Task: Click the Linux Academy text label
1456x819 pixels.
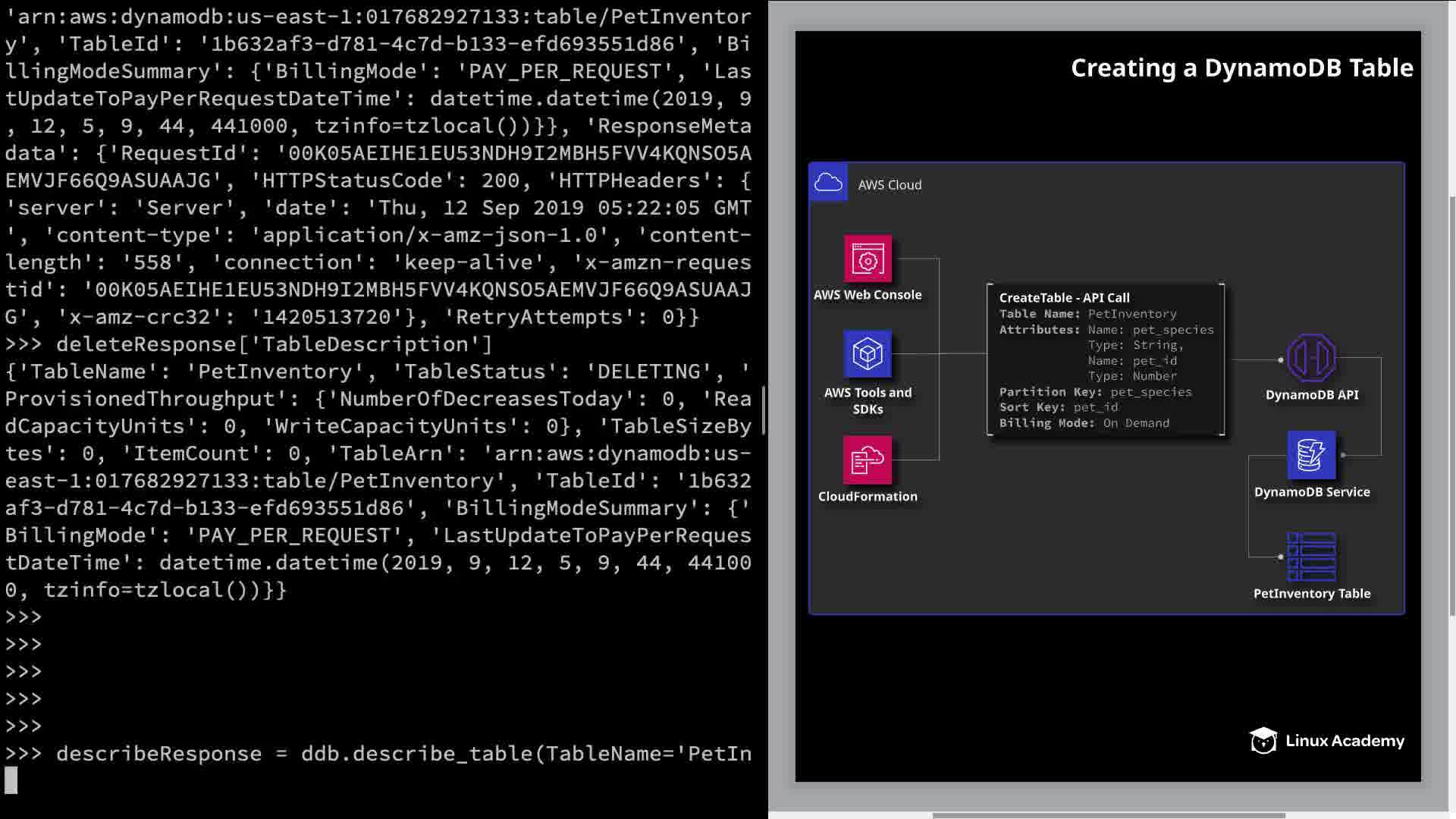Action: point(1345,741)
